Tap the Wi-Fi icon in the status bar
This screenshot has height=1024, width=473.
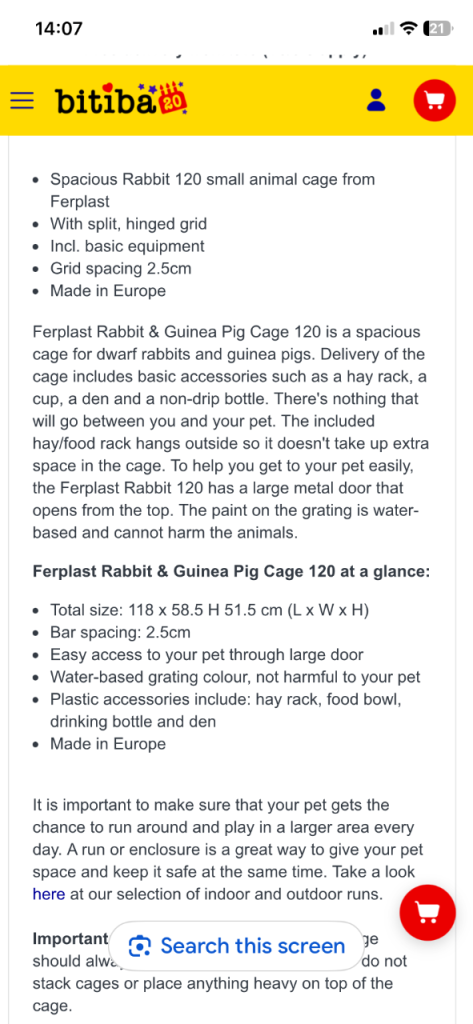pyautogui.click(x=409, y=29)
